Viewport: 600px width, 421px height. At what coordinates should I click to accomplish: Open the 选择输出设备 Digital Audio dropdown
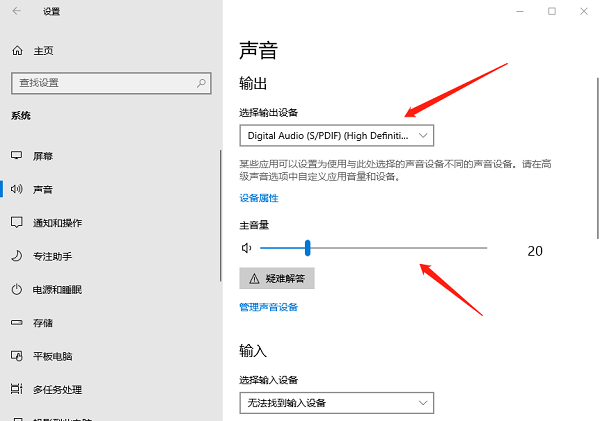tap(337, 135)
